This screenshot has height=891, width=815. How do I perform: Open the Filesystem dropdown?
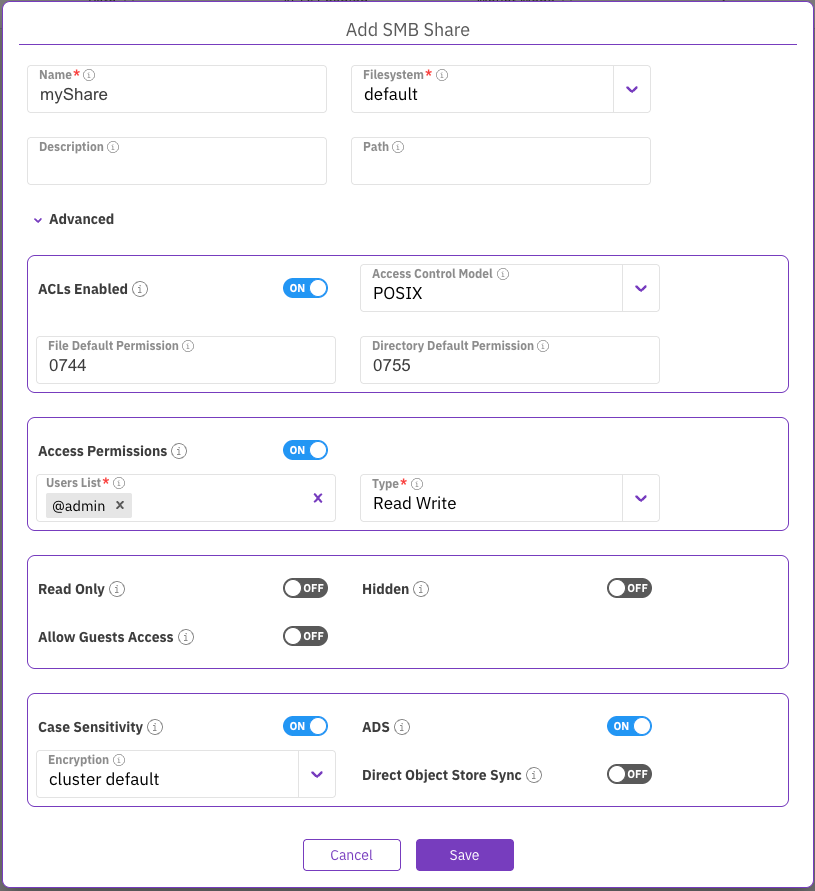pos(631,89)
